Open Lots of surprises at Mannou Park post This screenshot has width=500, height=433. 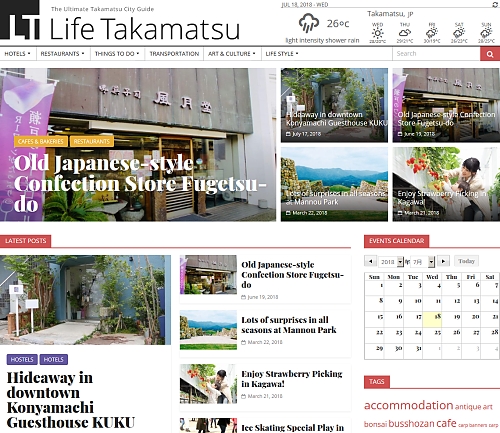(x=289, y=325)
